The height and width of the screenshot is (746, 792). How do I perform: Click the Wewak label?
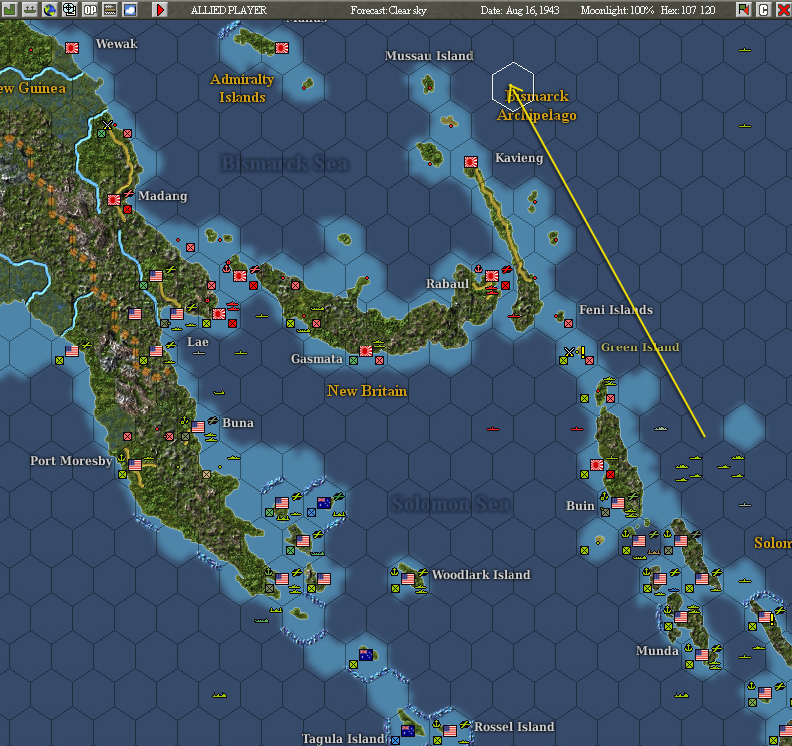tap(117, 44)
